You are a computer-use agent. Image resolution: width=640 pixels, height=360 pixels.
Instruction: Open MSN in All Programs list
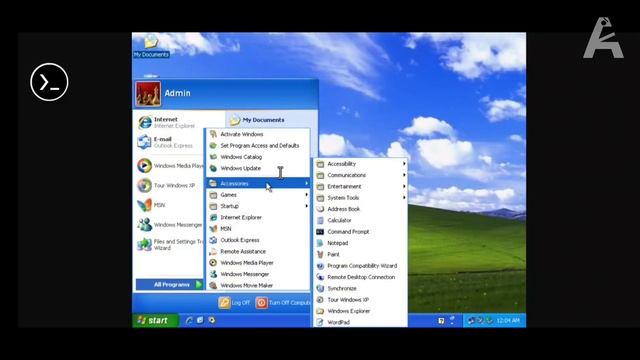tap(258, 229)
